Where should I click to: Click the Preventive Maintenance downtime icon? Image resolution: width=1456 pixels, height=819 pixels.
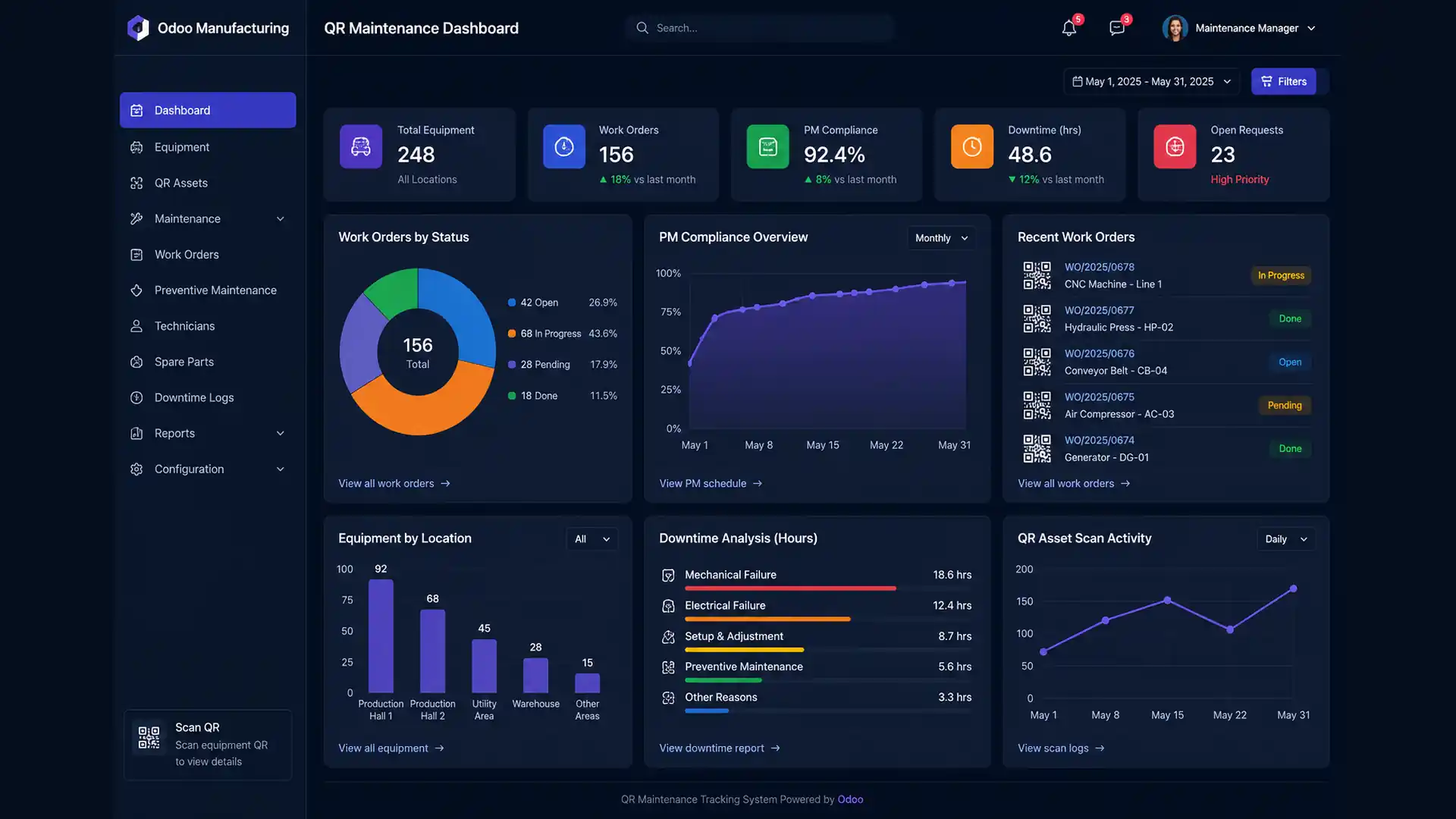point(668,667)
